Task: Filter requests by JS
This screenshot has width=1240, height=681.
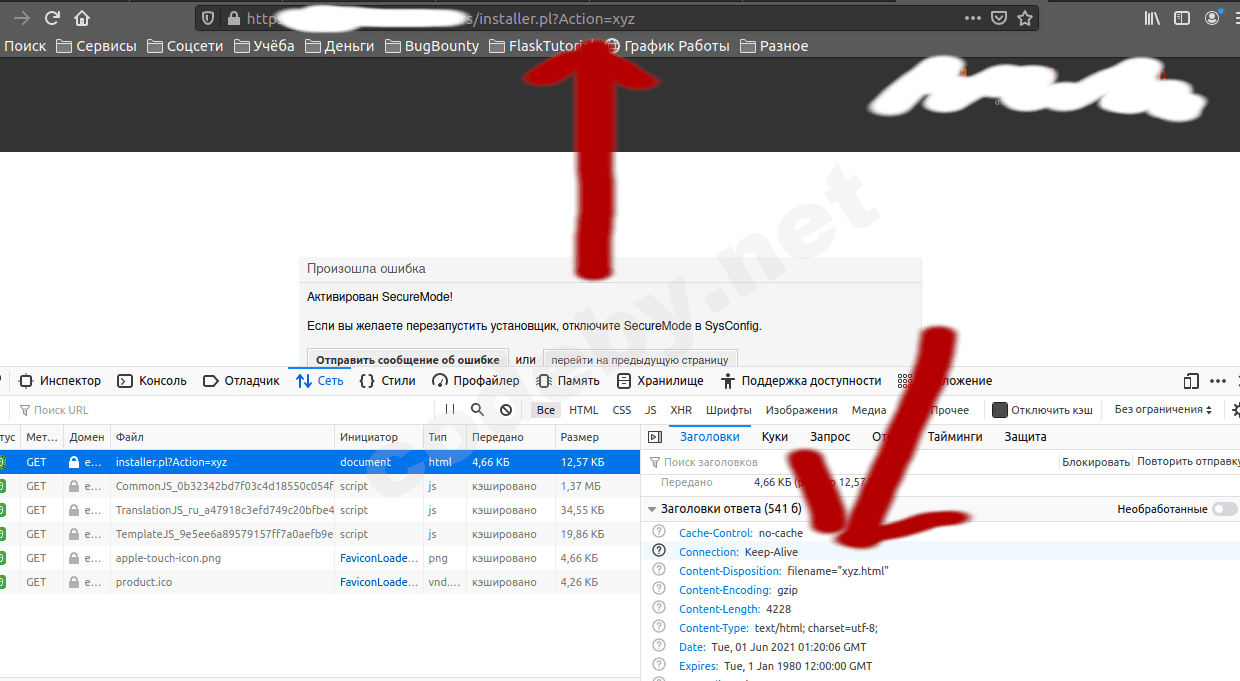Action: click(651, 410)
